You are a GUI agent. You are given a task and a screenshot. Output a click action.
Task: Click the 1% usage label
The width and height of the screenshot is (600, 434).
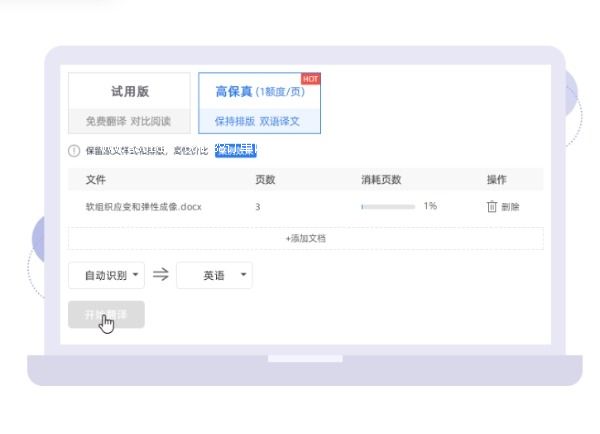(x=430, y=207)
